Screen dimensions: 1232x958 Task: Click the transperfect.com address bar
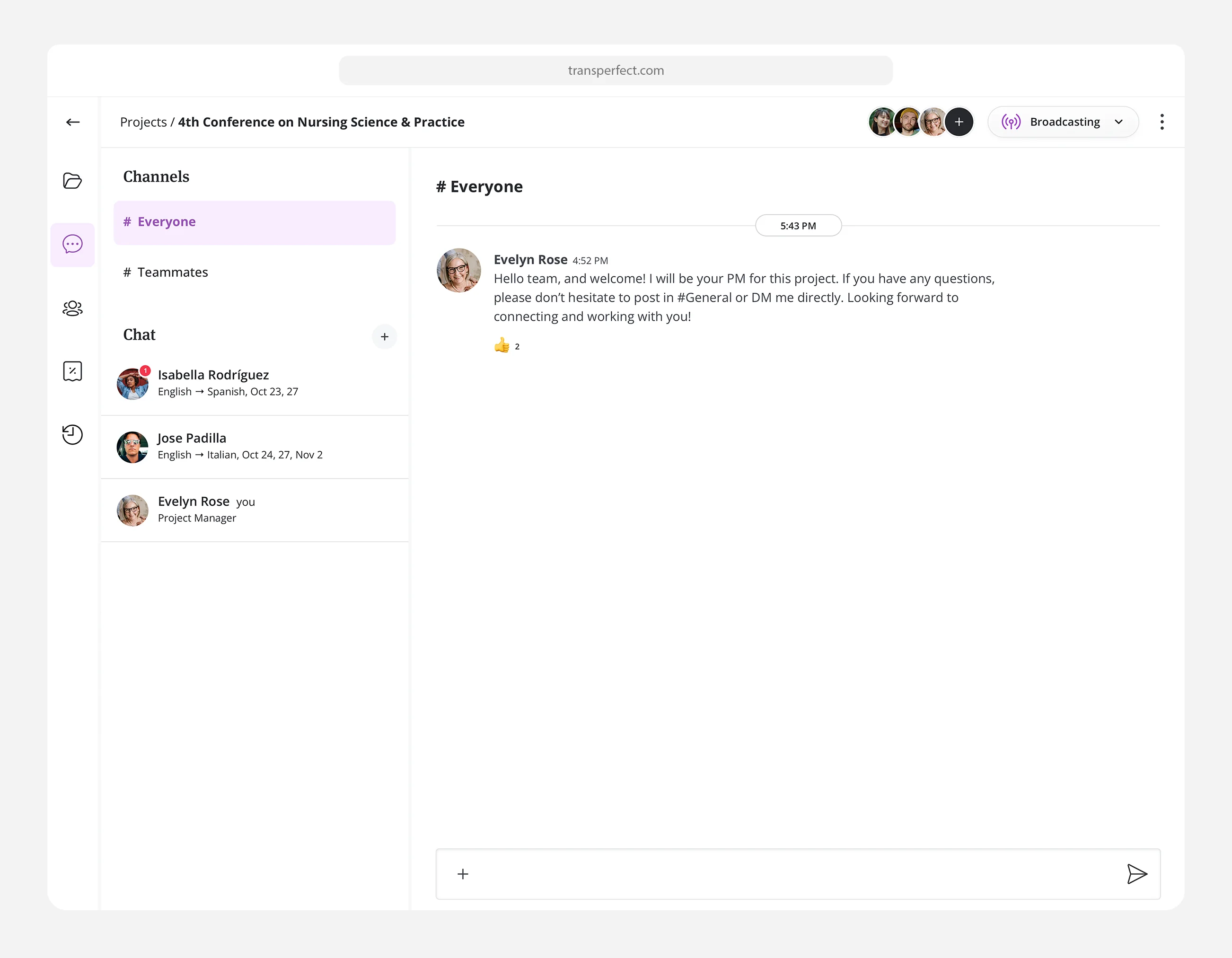coord(616,70)
